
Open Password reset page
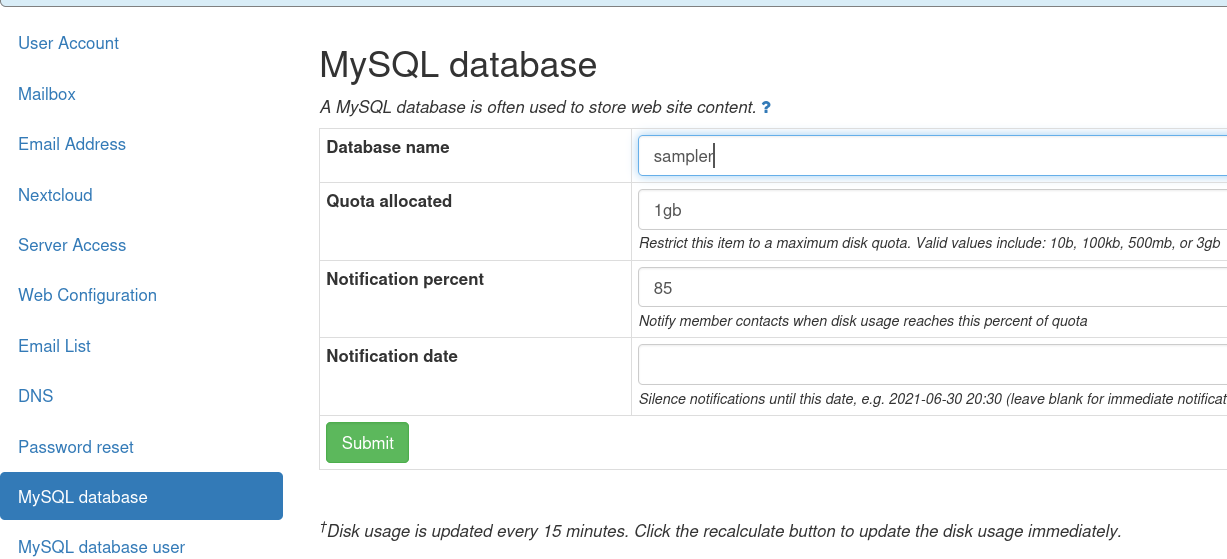[76, 447]
